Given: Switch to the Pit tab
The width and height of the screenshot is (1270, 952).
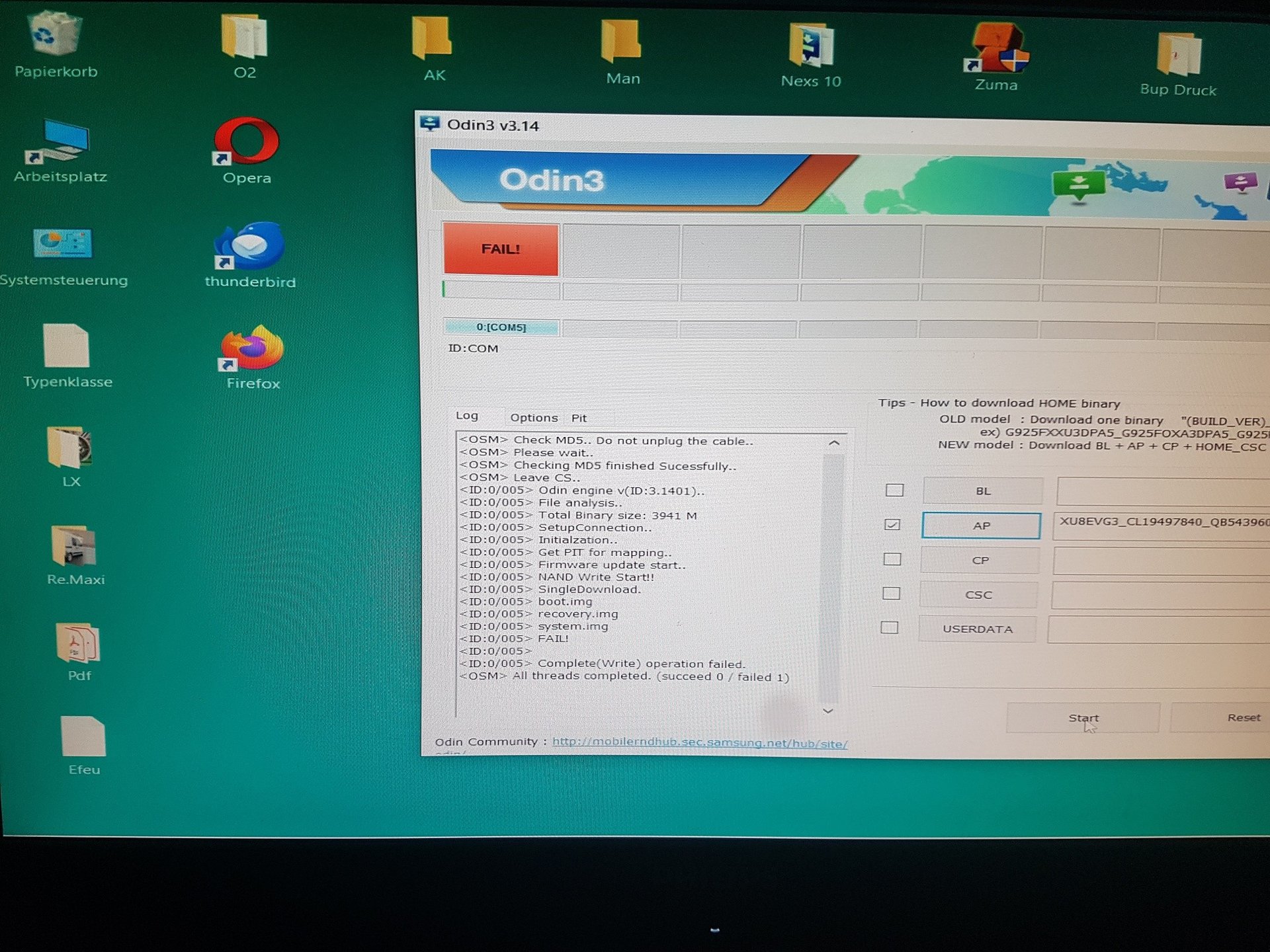Looking at the screenshot, I should point(579,418).
